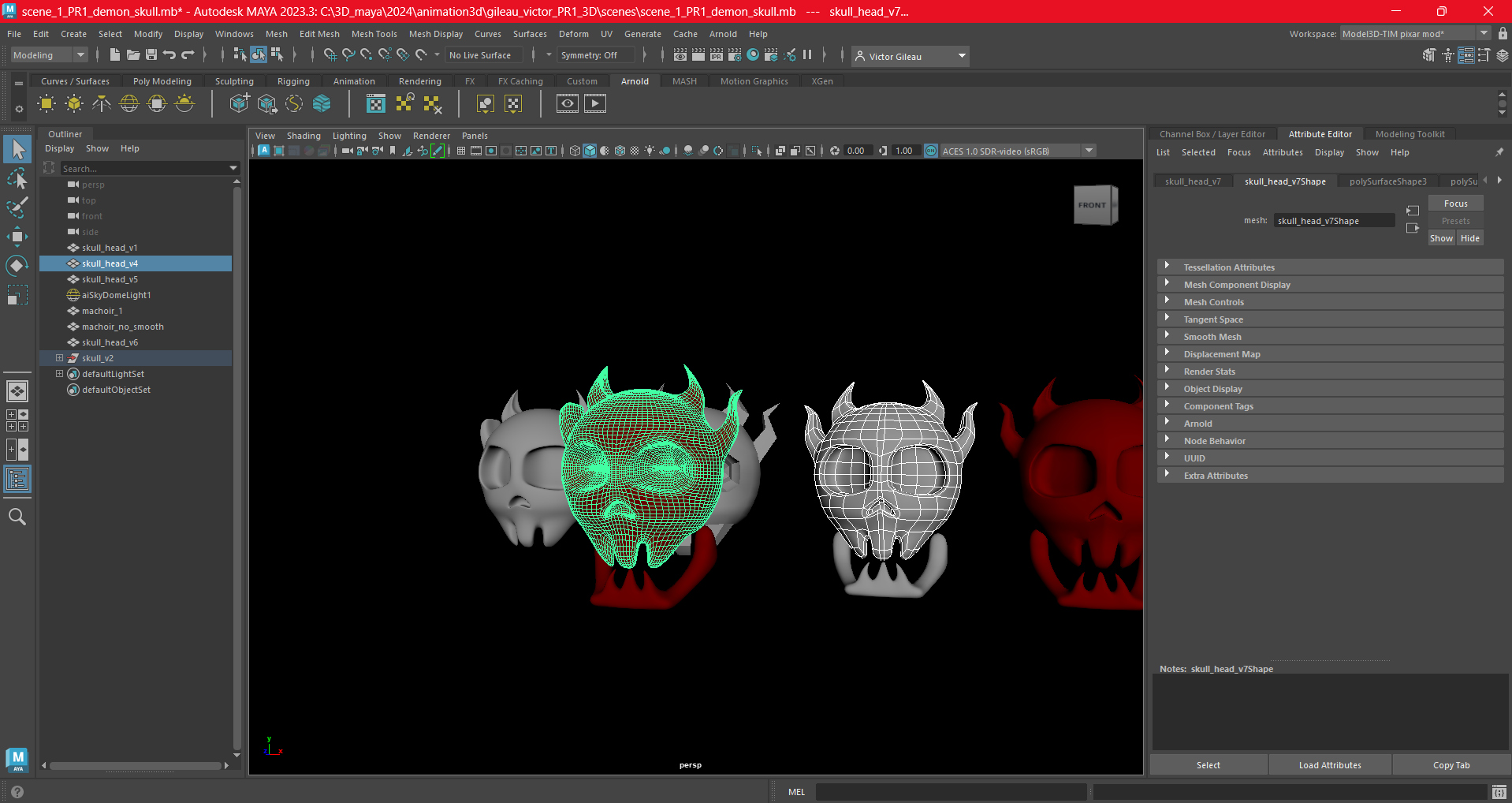Click the Focus button in Attribute Editor
Viewport: 1512px width, 803px height.
click(x=1455, y=204)
